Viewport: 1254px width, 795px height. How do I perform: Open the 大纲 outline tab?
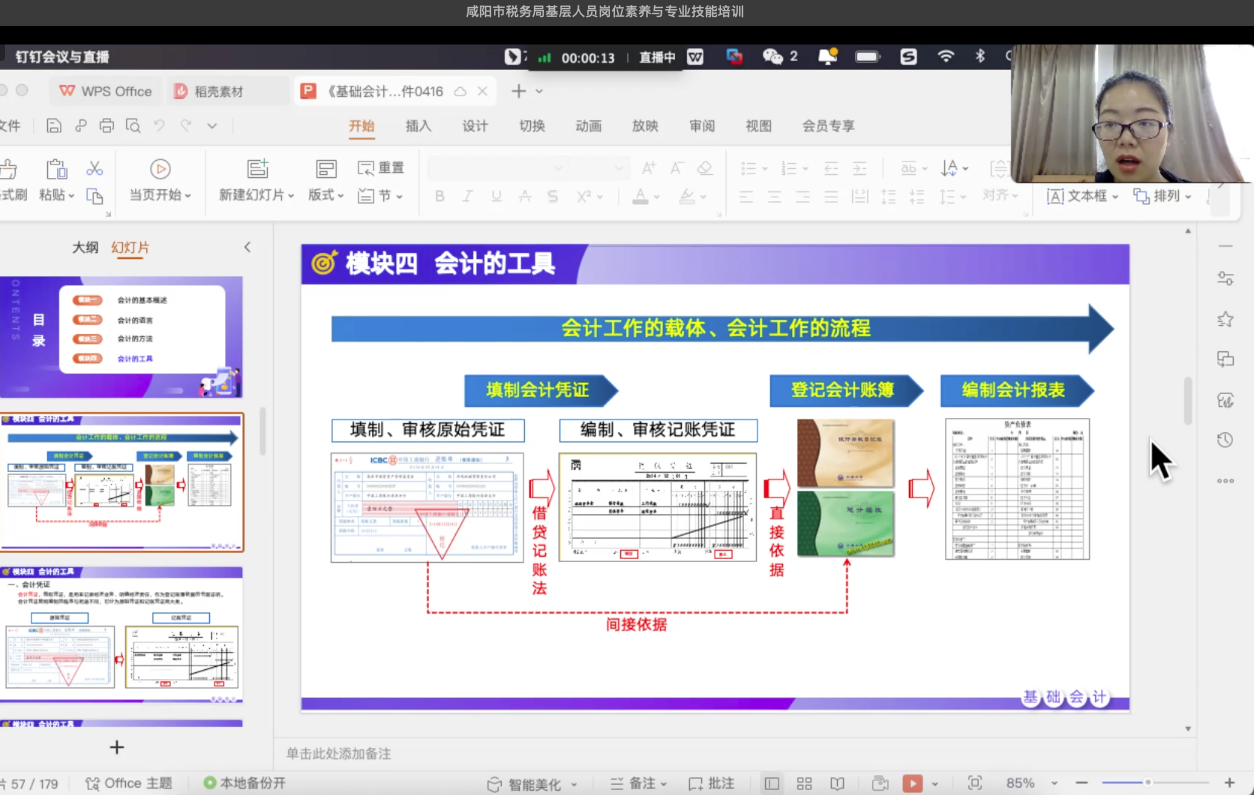[x=85, y=247]
